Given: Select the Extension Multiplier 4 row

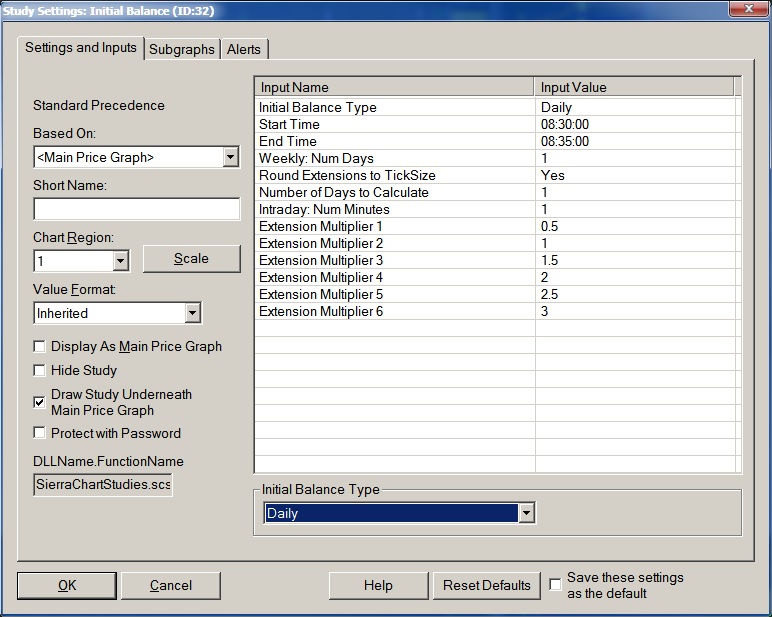Looking at the screenshot, I should click(x=495, y=277).
